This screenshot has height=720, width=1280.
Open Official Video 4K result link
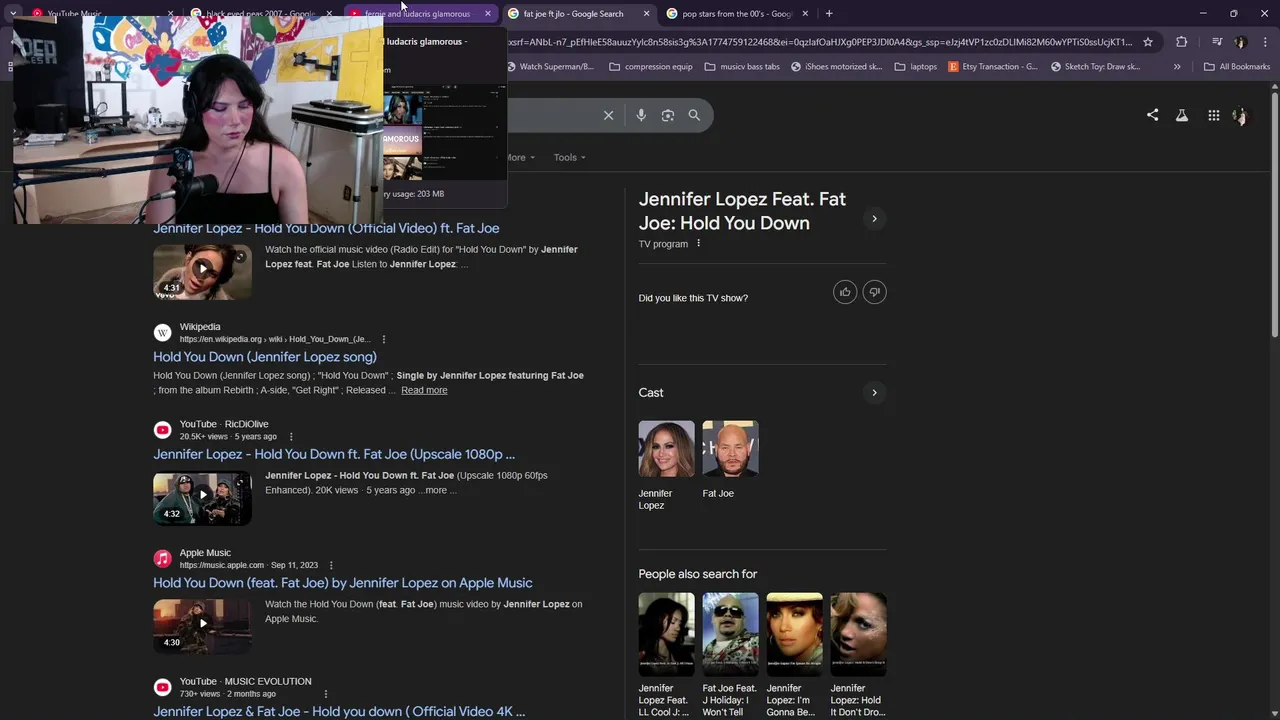click(x=339, y=711)
